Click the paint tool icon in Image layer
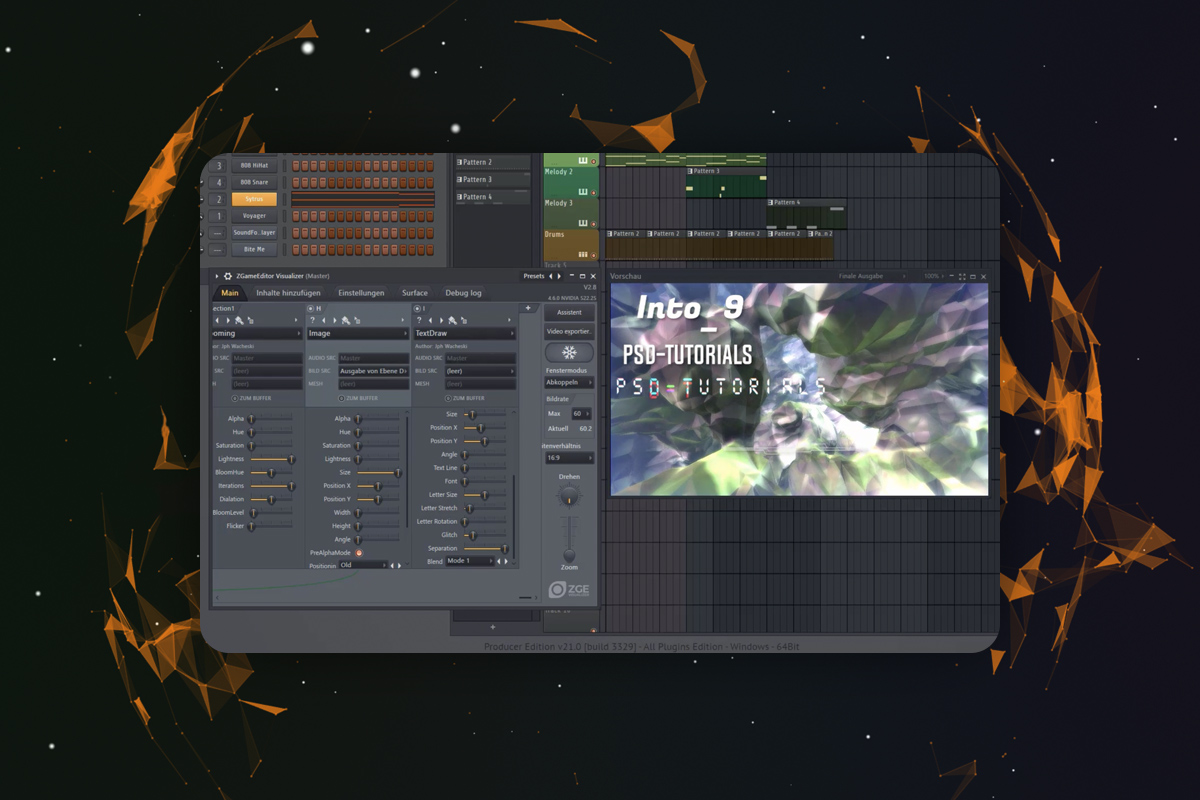The width and height of the screenshot is (1200, 800). coord(345,321)
